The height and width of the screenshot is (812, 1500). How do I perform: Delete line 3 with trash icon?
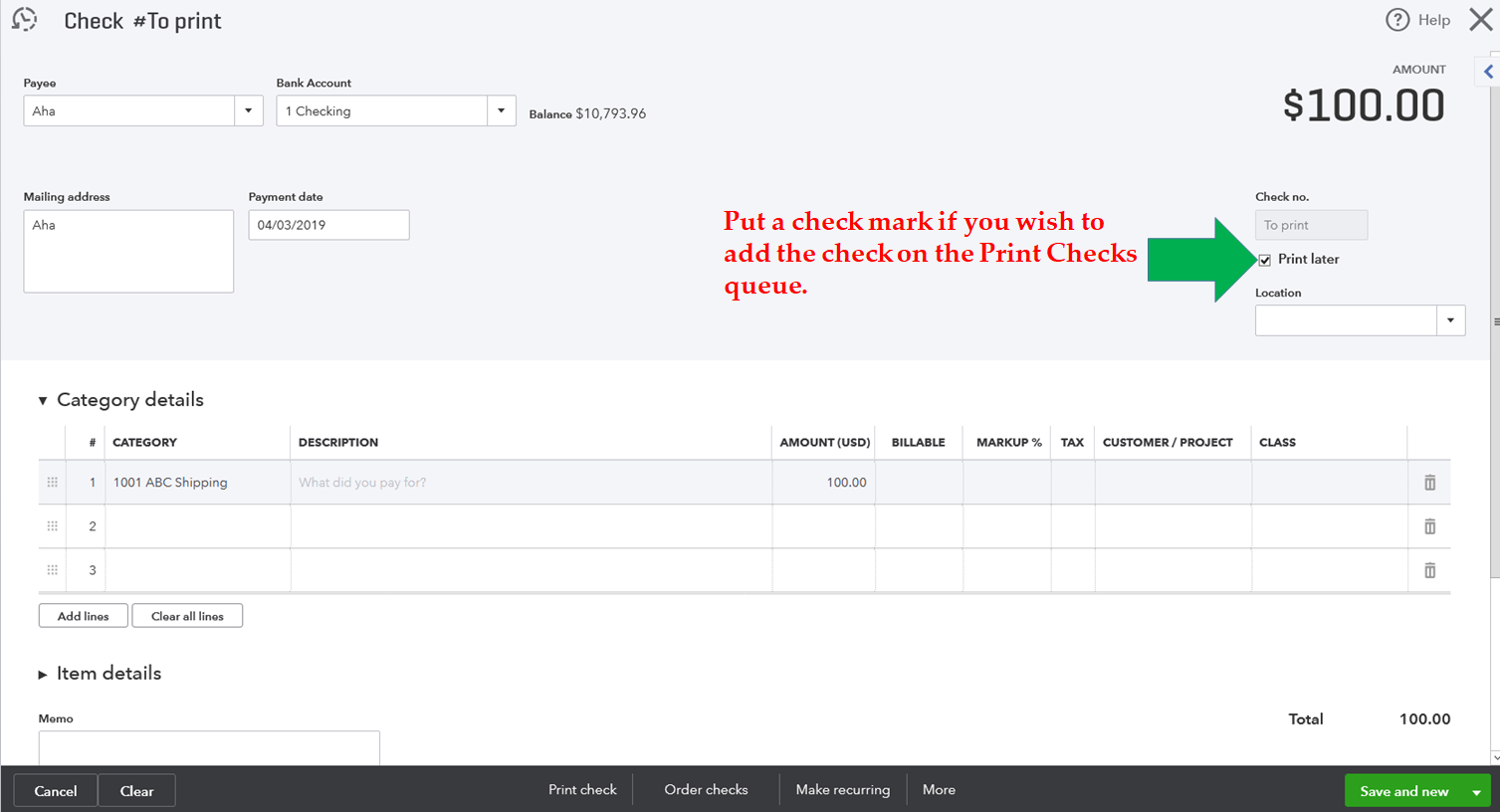(x=1429, y=570)
